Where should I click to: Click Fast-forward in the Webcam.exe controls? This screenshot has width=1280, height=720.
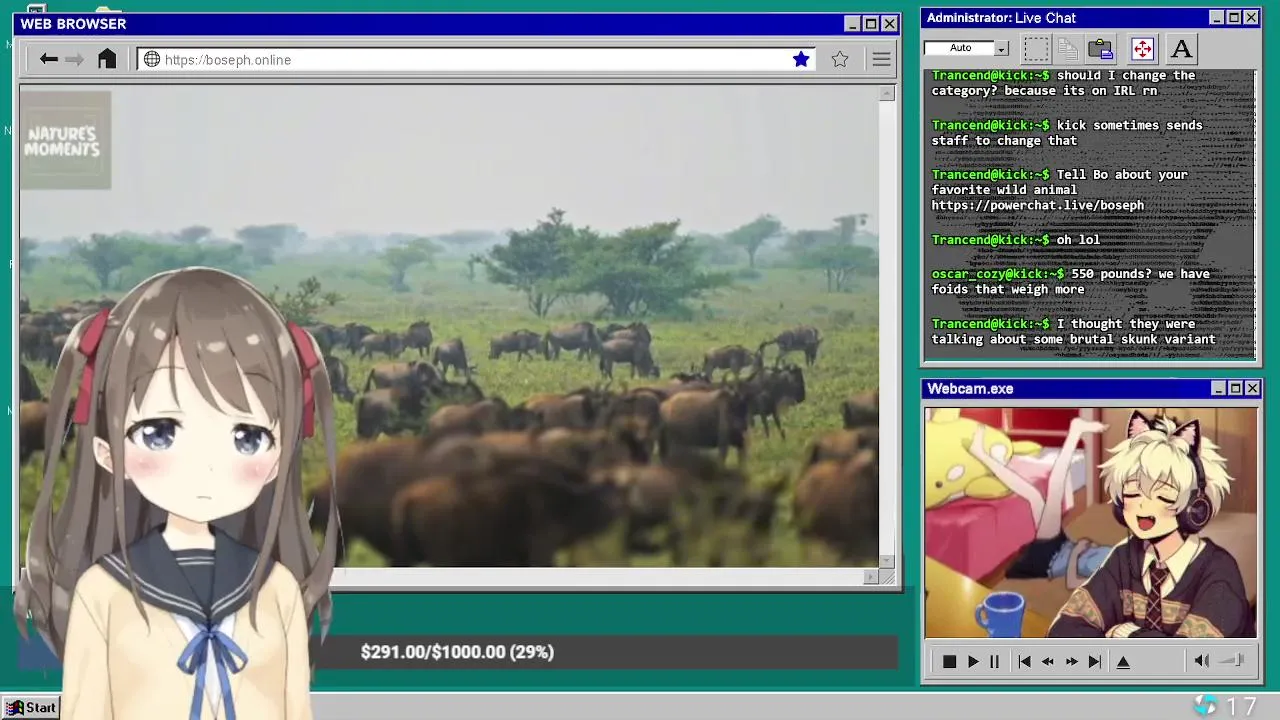1071,662
